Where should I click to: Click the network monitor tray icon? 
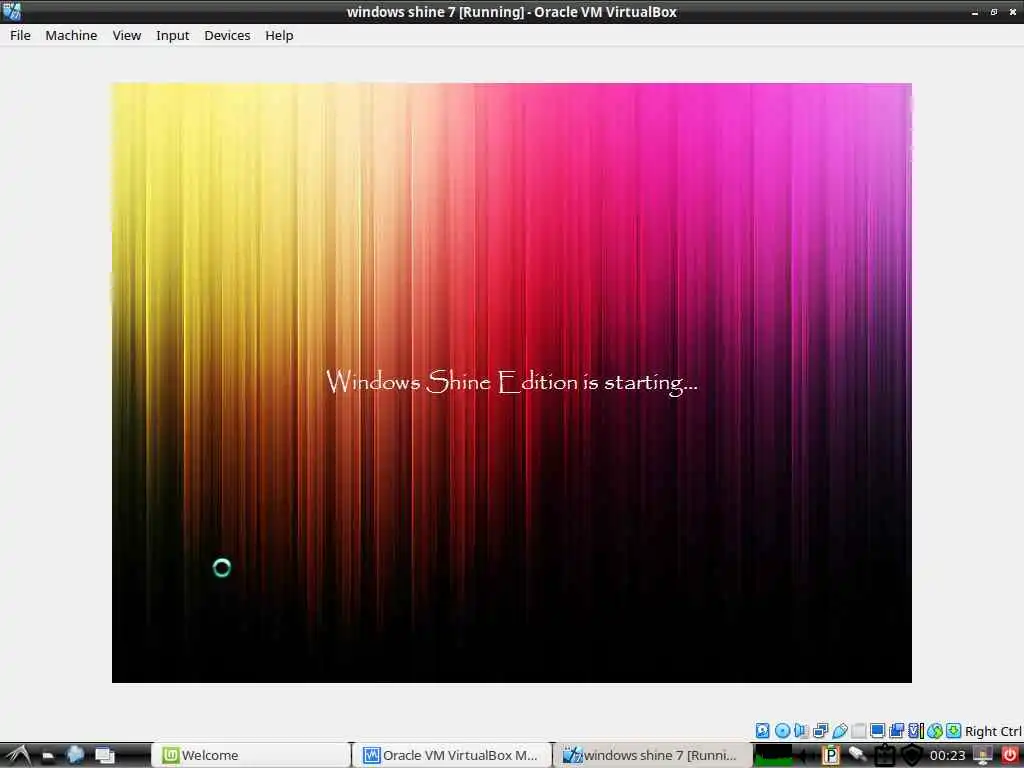pos(983,756)
